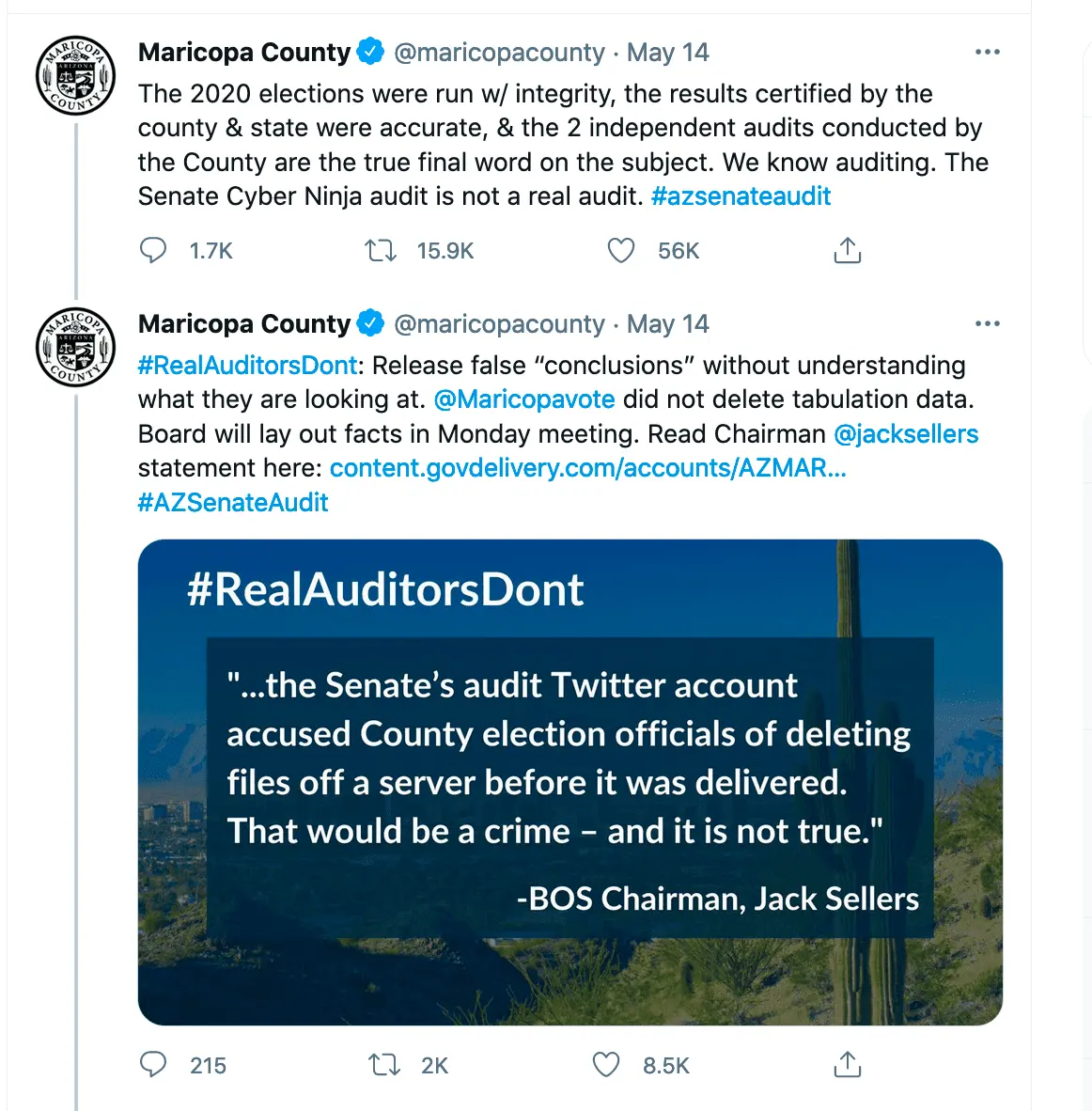The image size is (1092, 1111).
Task: Retweet the second tweet with 2K retweets
Action: click(383, 1065)
